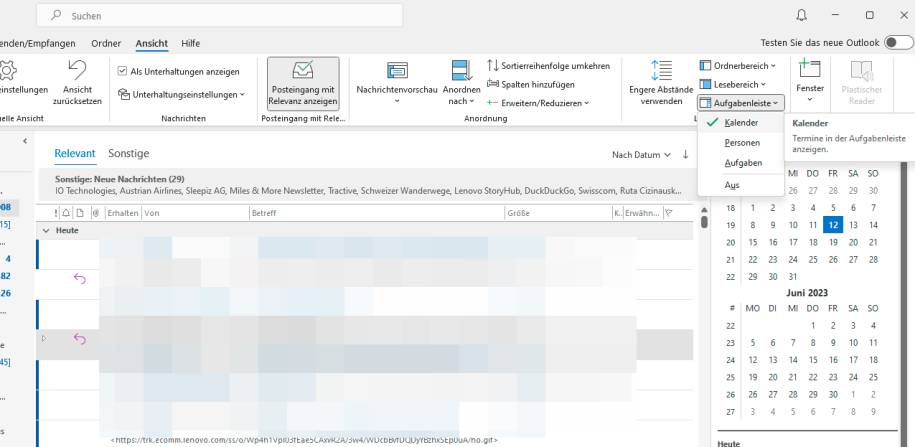
Task: Click the Posteingang mit Relevanz anzeigen button
Action: (303, 84)
